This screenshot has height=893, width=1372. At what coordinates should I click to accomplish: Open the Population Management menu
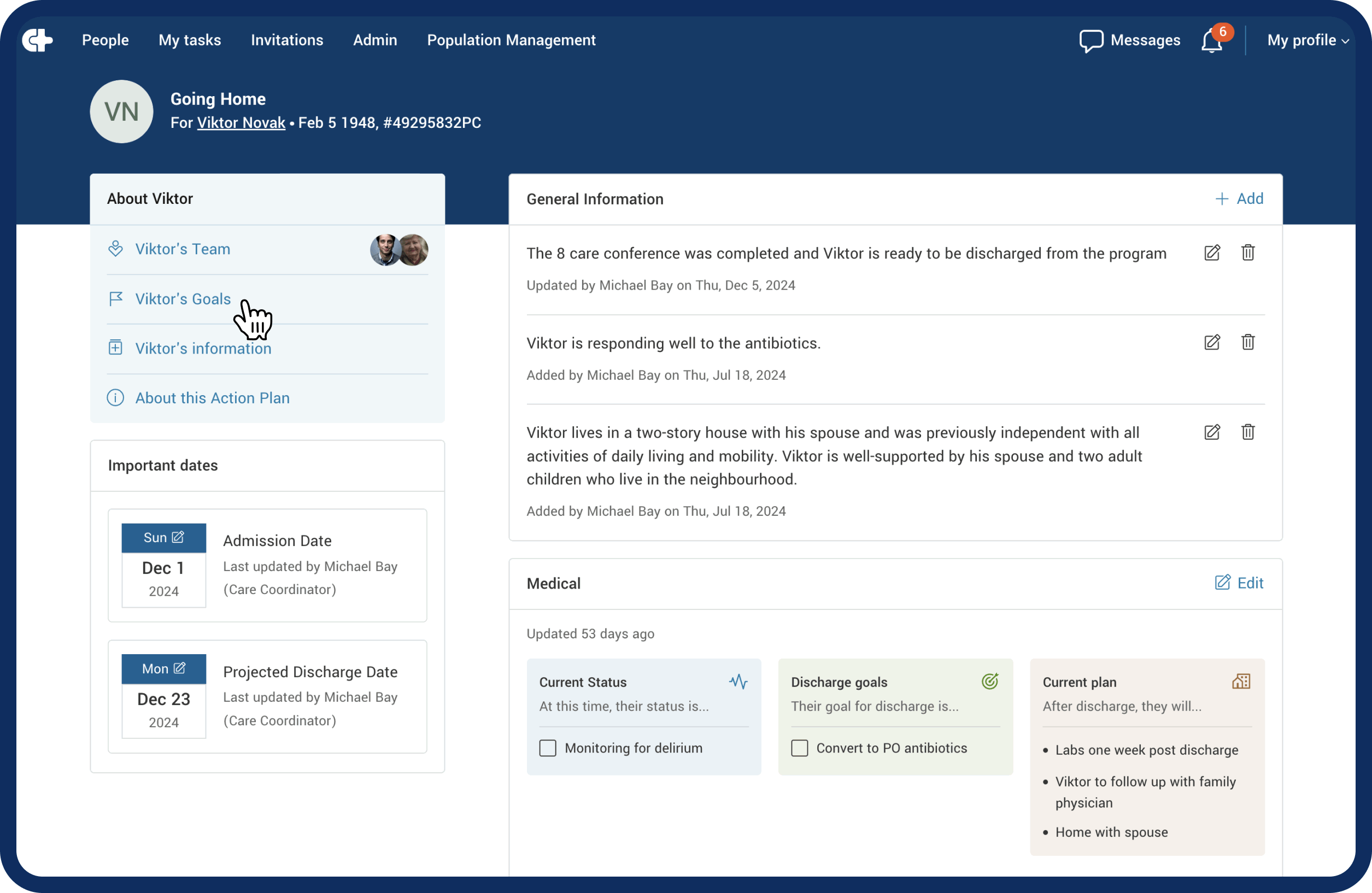tap(511, 40)
